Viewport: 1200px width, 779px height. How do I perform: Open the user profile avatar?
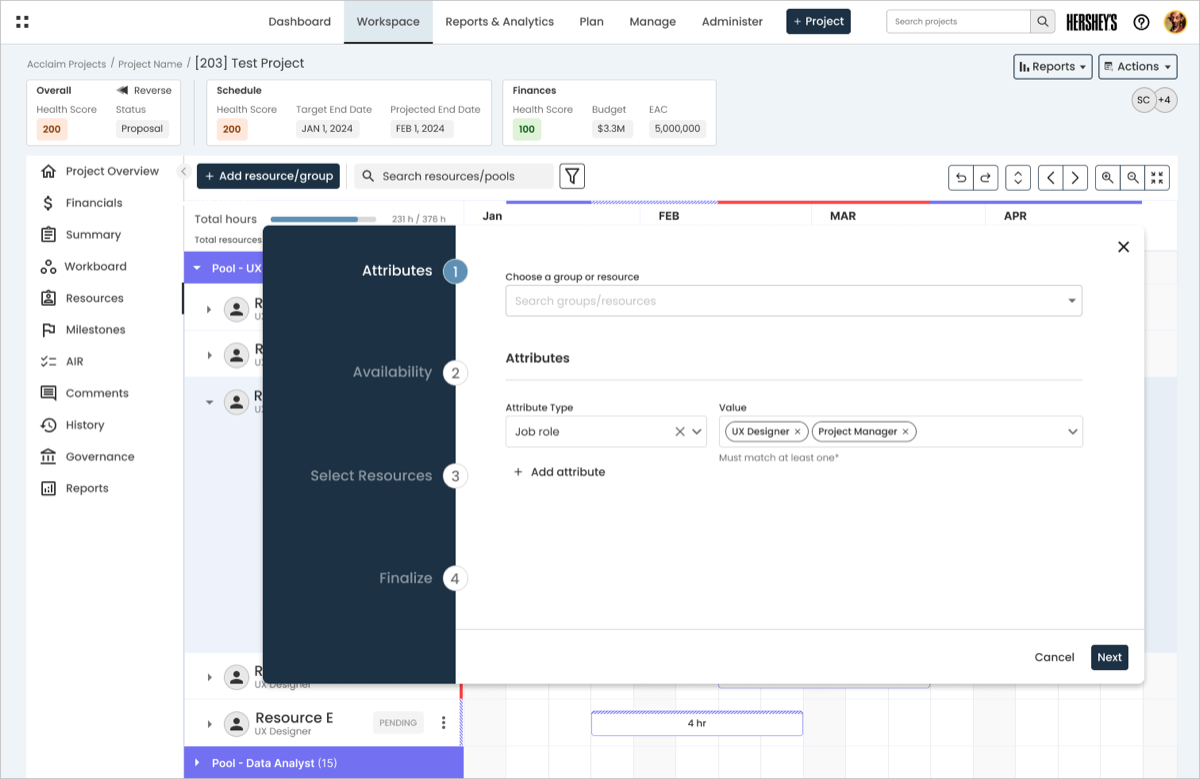1175,22
